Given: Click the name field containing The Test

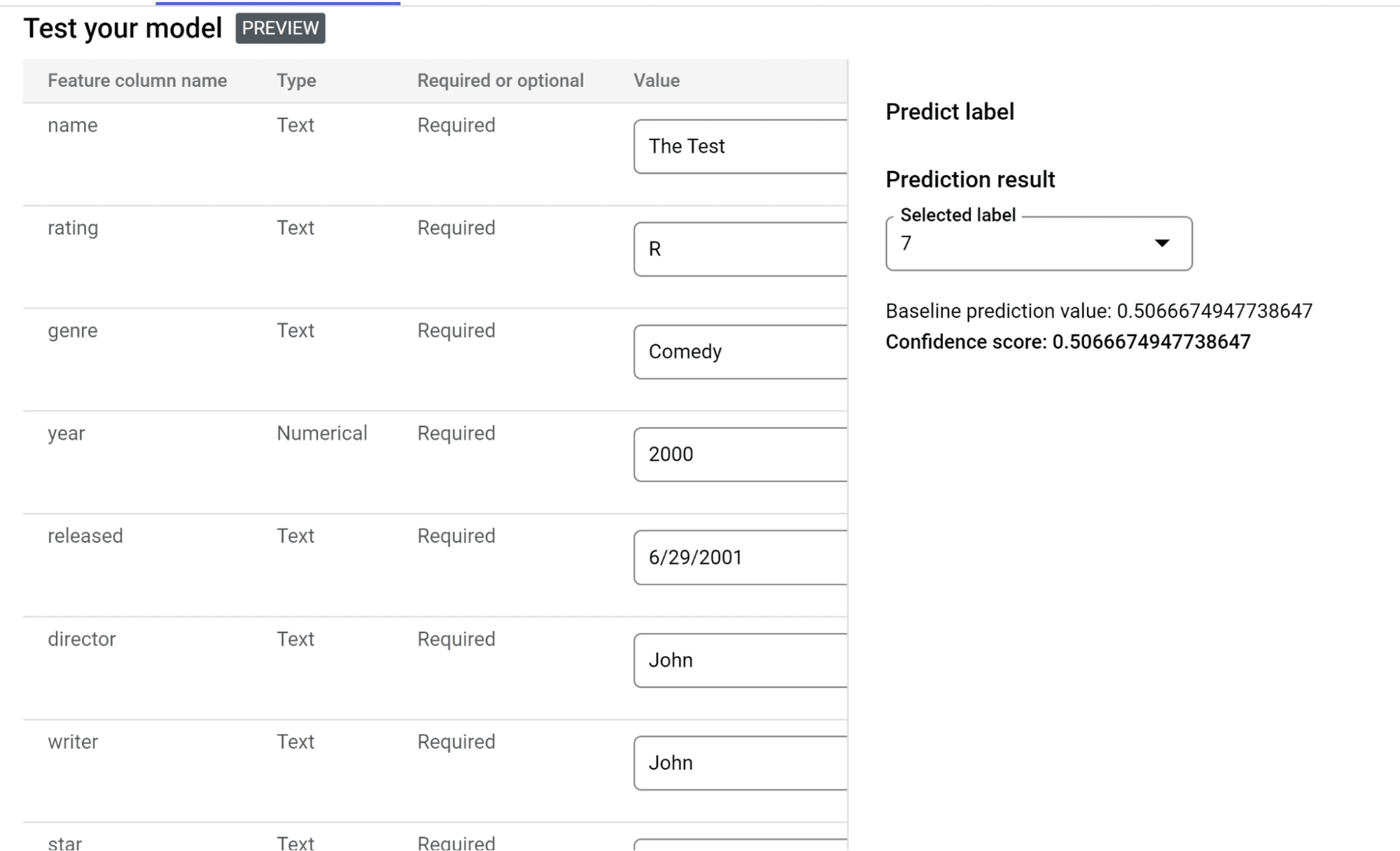Looking at the screenshot, I should click(x=741, y=146).
